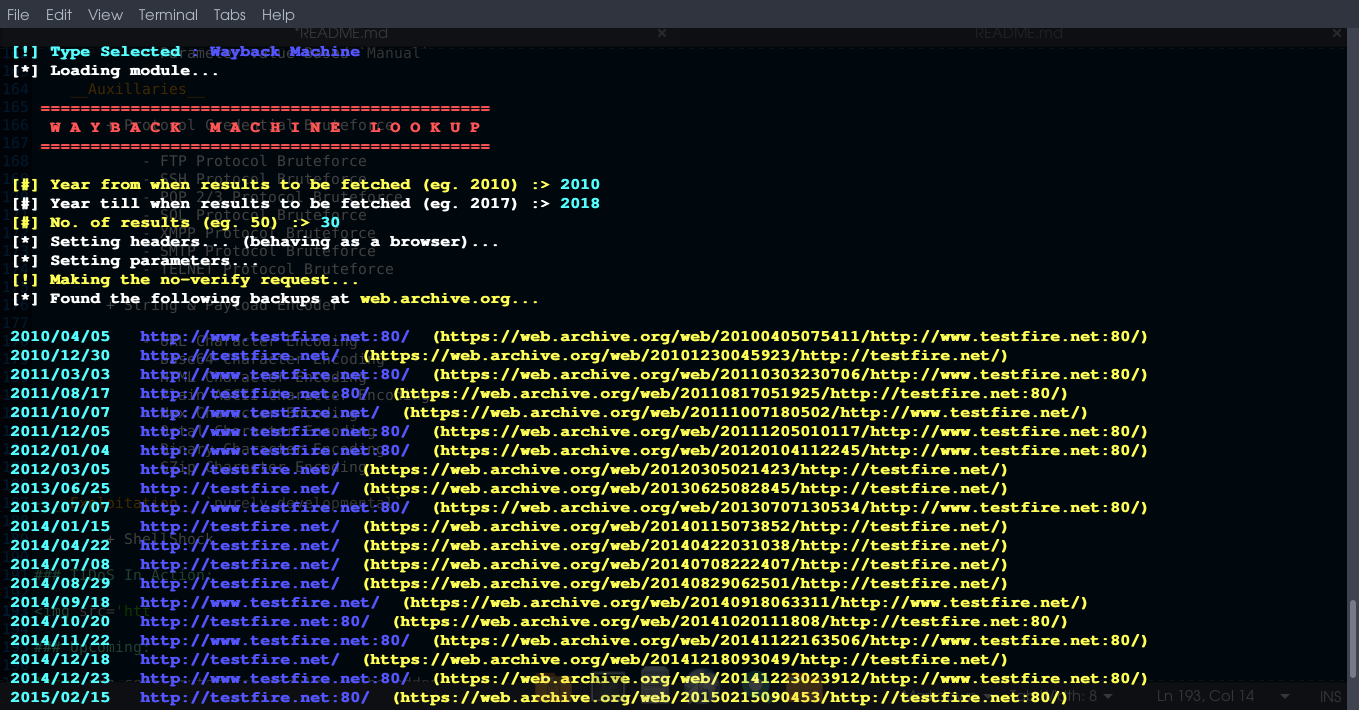The width and height of the screenshot is (1359, 710).
Task: Open the archive link with timestamp 20140829062501
Action: tap(685, 584)
